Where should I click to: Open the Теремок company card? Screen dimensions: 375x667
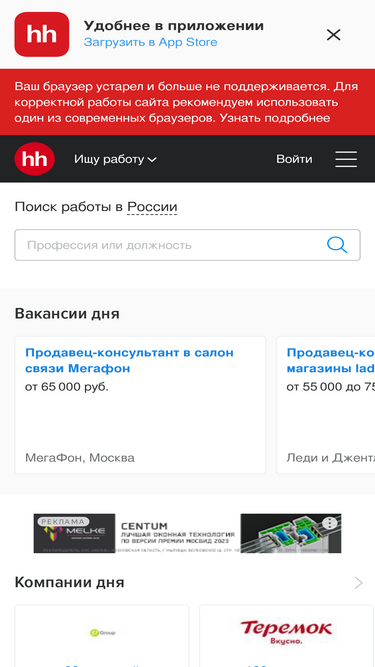tap(286, 636)
